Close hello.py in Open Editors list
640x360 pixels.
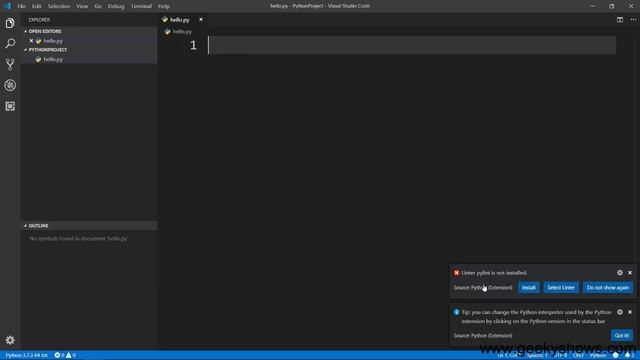pyautogui.click(x=31, y=41)
